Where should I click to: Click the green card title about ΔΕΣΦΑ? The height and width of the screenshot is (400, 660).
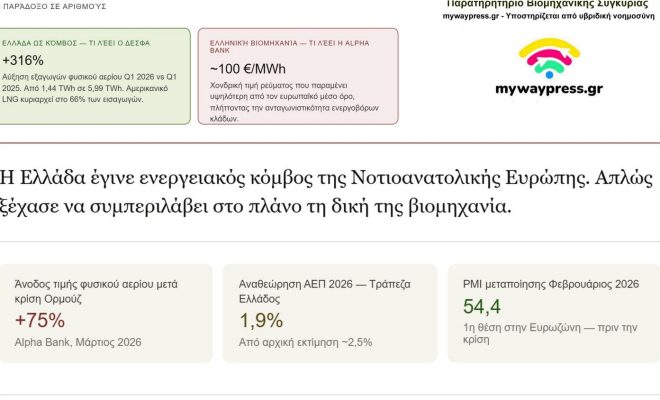91,42
